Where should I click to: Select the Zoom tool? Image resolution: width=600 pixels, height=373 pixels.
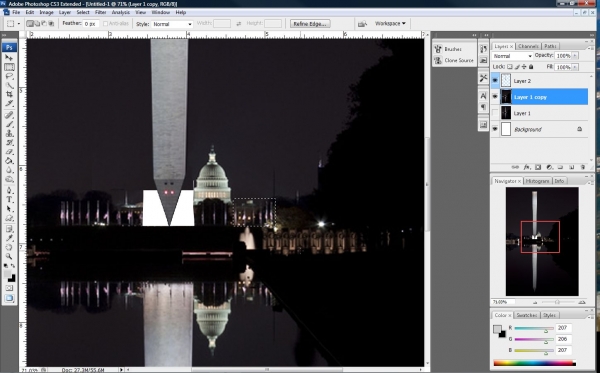pyautogui.click(x=9, y=256)
